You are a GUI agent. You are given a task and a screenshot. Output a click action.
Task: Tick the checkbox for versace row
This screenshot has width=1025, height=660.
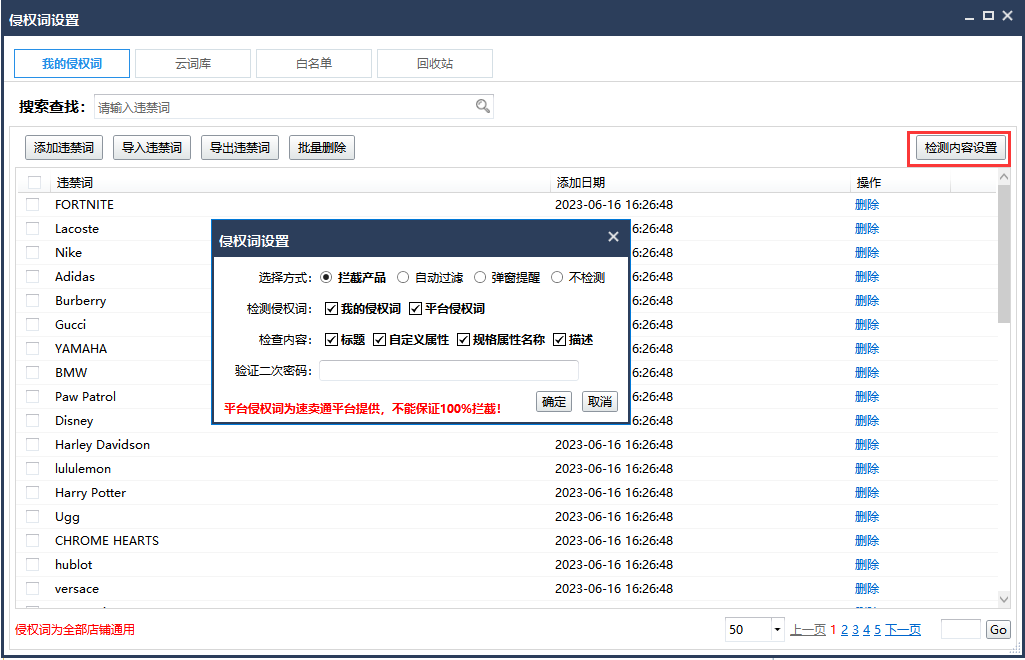[x=32, y=588]
